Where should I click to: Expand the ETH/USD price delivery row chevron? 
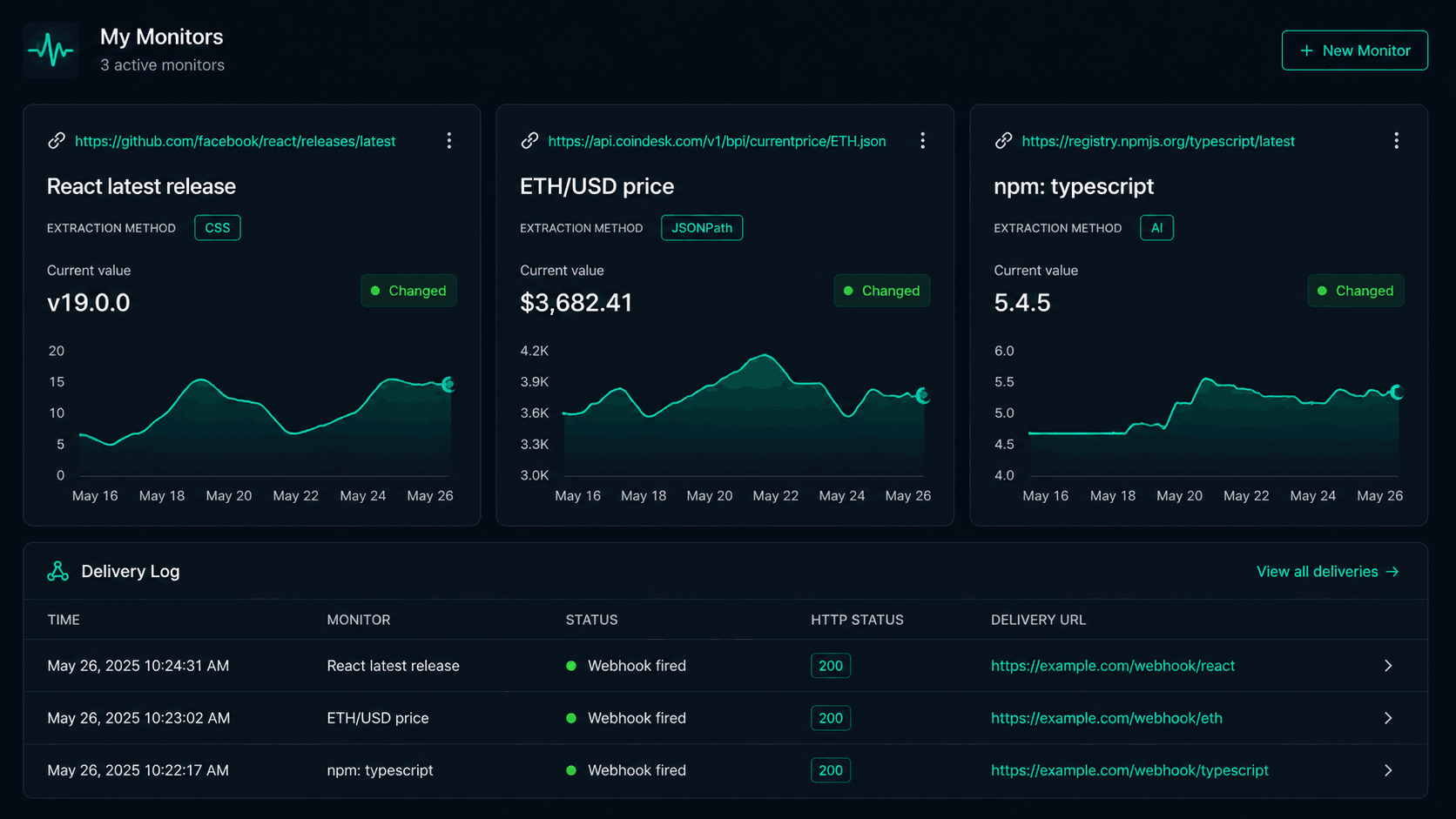(1388, 718)
